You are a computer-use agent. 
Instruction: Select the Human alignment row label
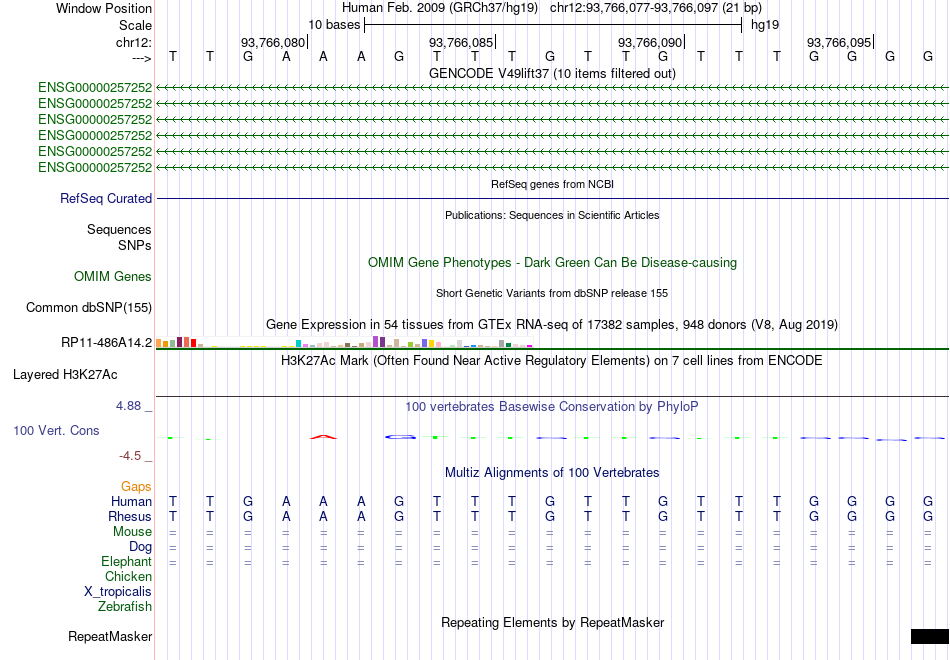(131, 502)
